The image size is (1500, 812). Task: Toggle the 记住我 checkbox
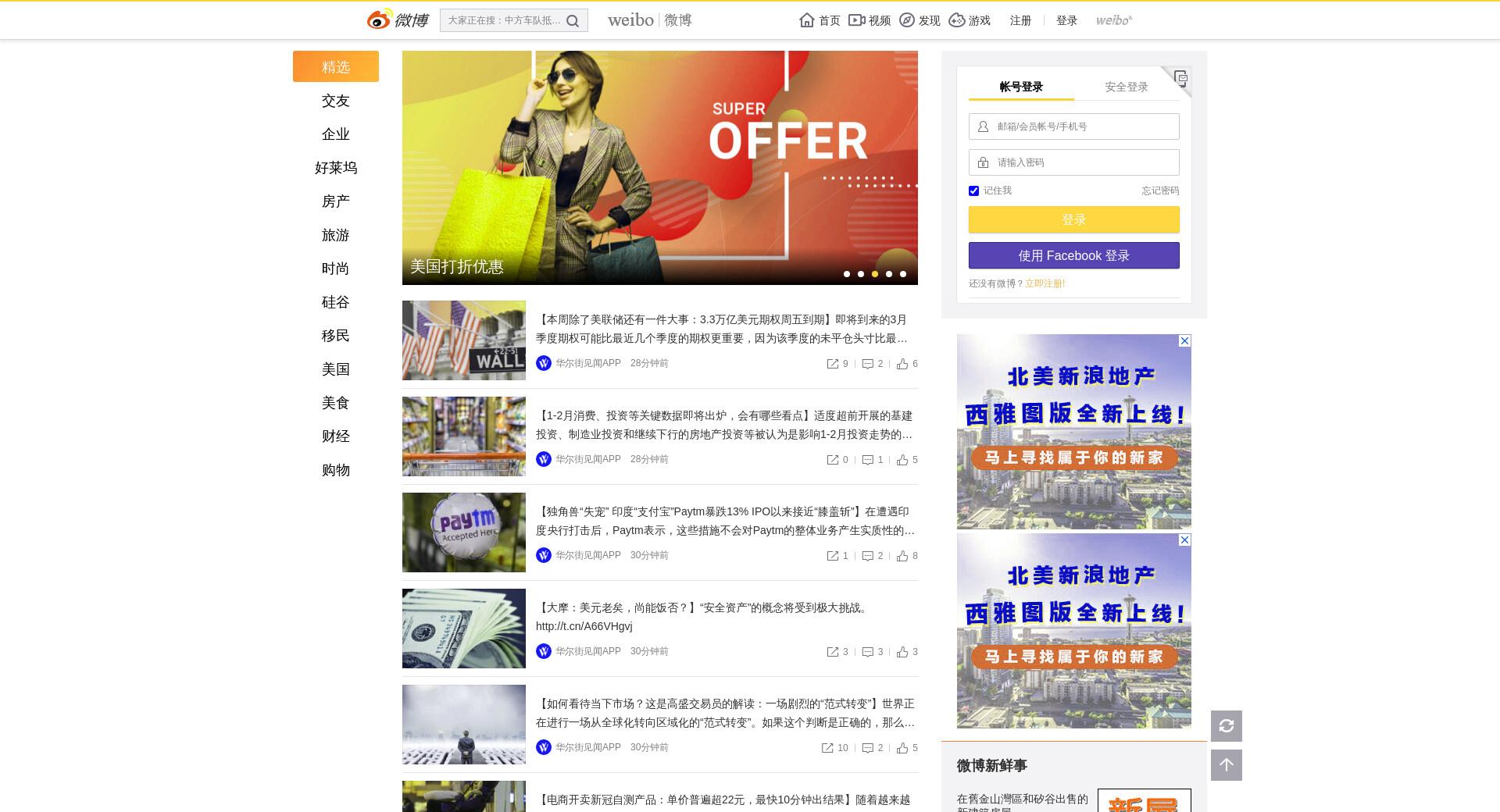tap(973, 191)
